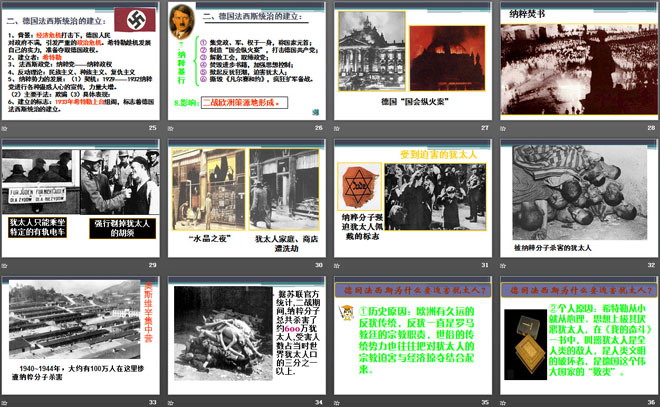This screenshot has width=660, height=407.
Task: Select slide 36 on personal reasons
Action: (576, 336)
